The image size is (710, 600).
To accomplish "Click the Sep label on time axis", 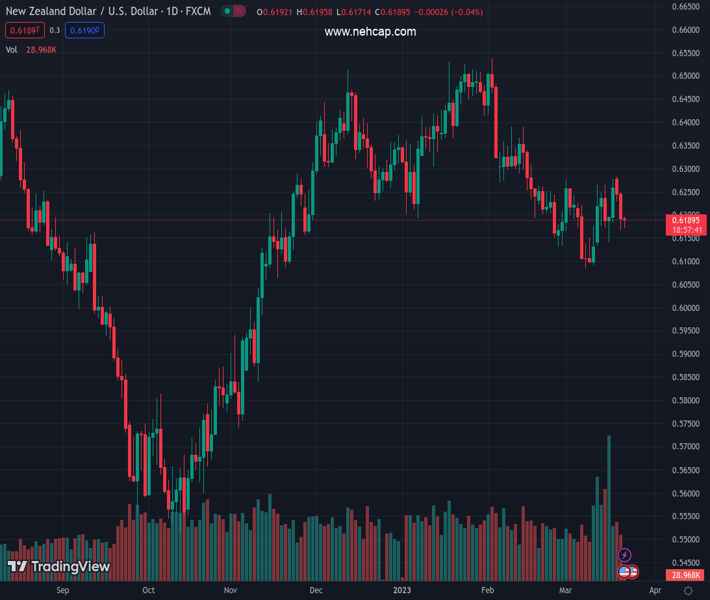I will 63,591.
